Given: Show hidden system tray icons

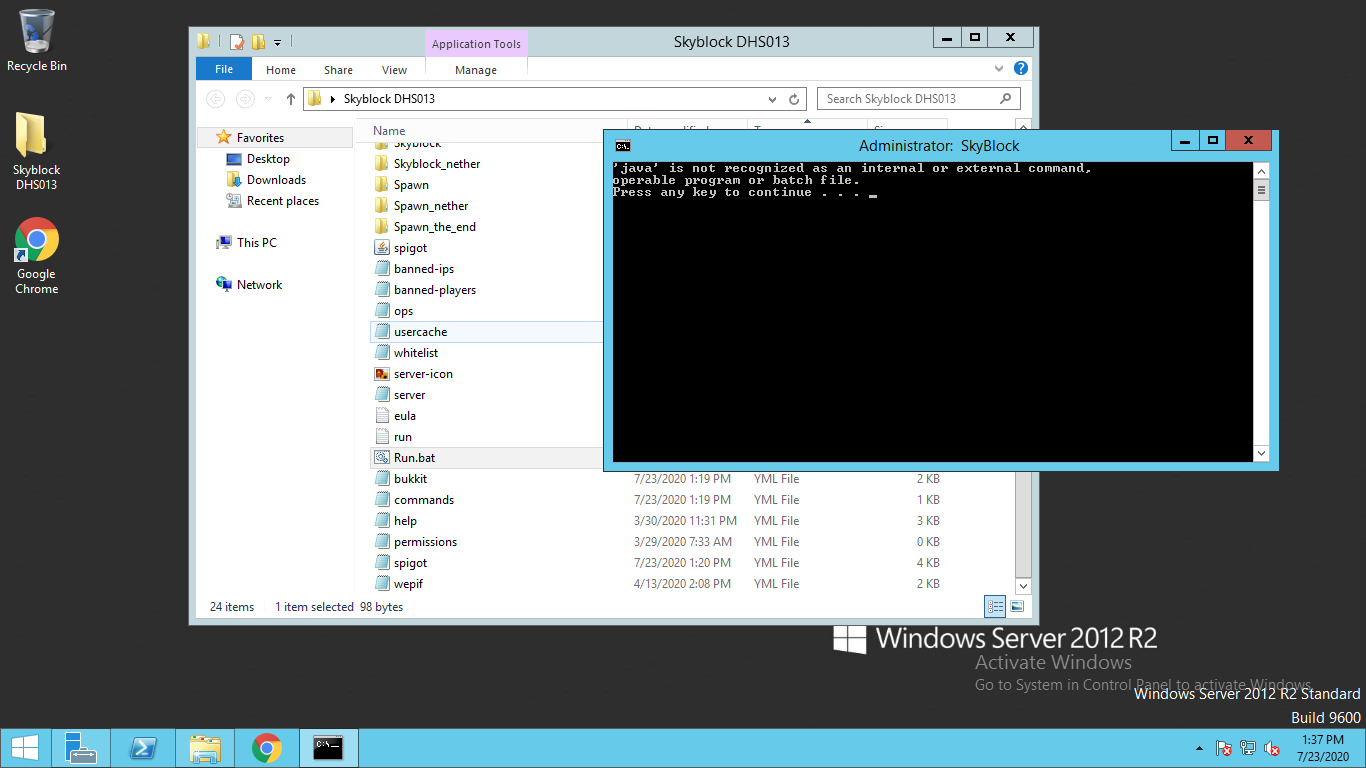Looking at the screenshot, I should [x=1199, y=749].
